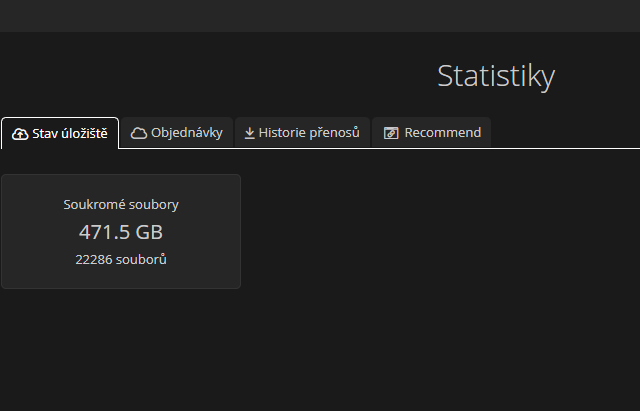This screenshot has height=411, width=640.
Task: Click the number 22286 in the card
Action: (94, 259)
